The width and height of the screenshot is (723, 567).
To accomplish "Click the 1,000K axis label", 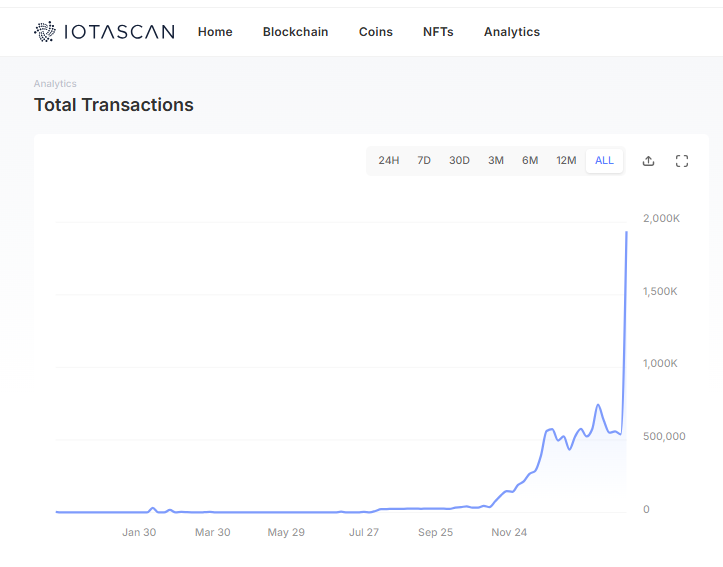I will (660, 363).
